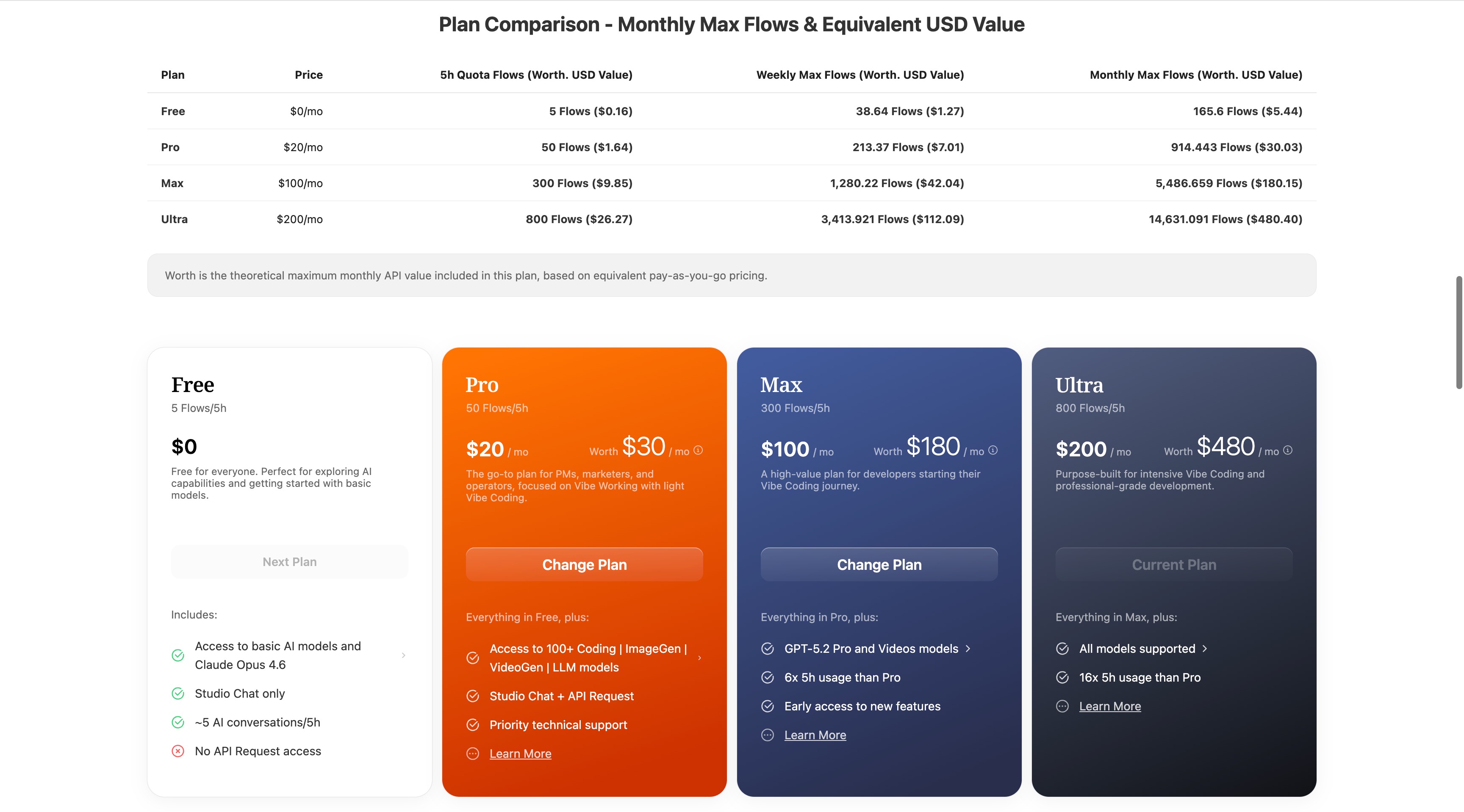Click the ellipsis icon beside Ultra Learn More

tap(1062, 706)
